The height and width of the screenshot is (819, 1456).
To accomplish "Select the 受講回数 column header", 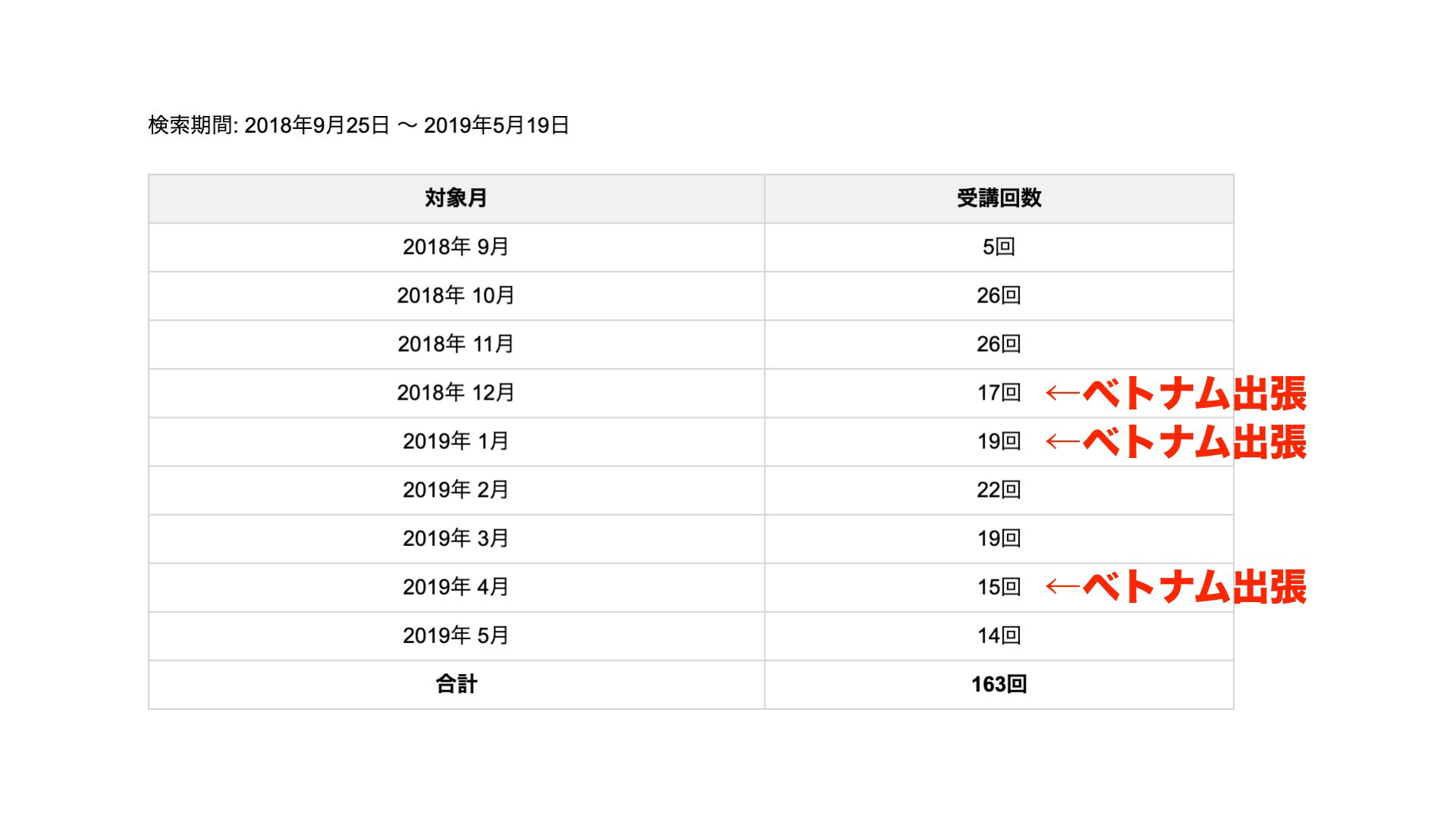I will (999, 199).
